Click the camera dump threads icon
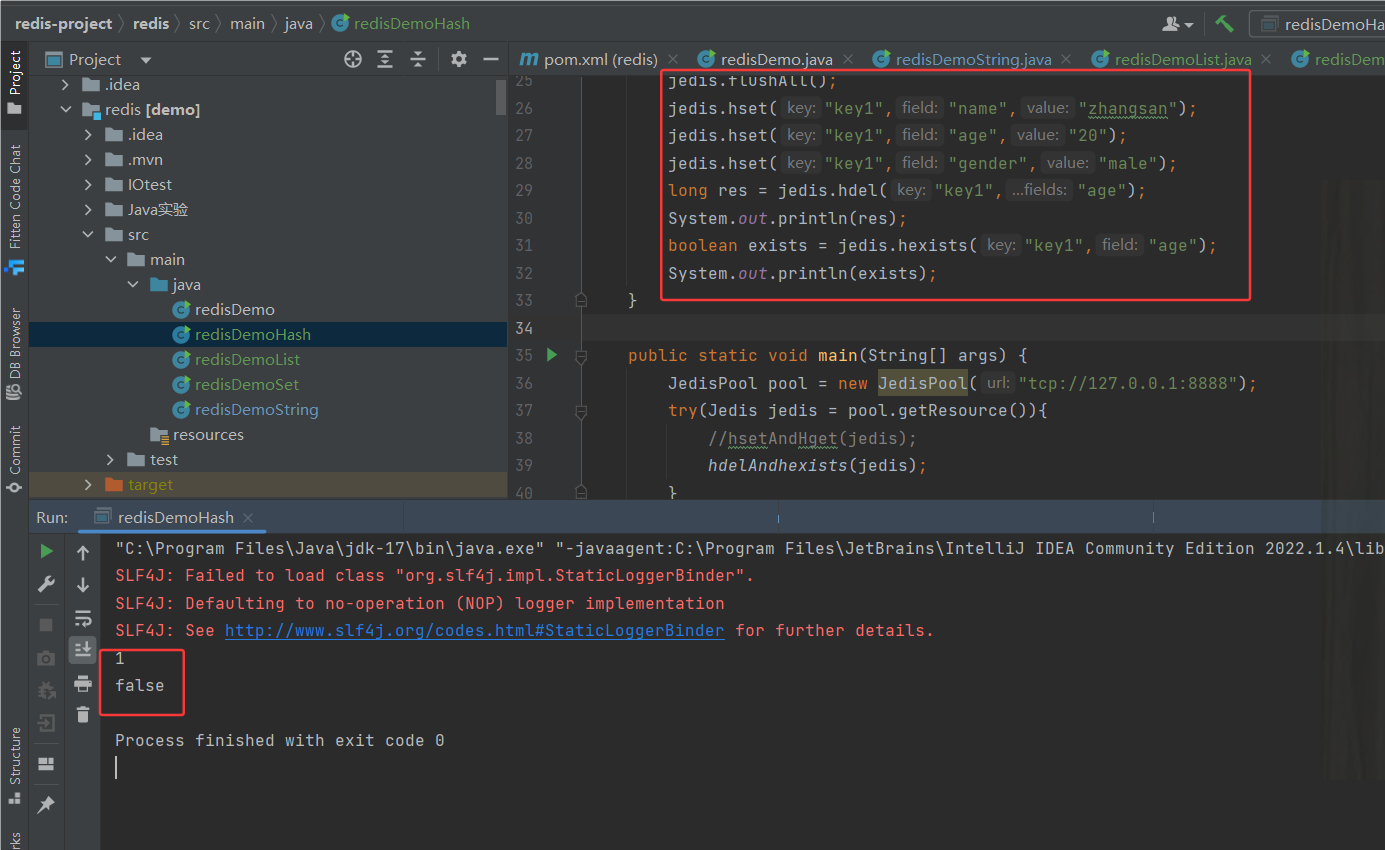 (46, 658)
